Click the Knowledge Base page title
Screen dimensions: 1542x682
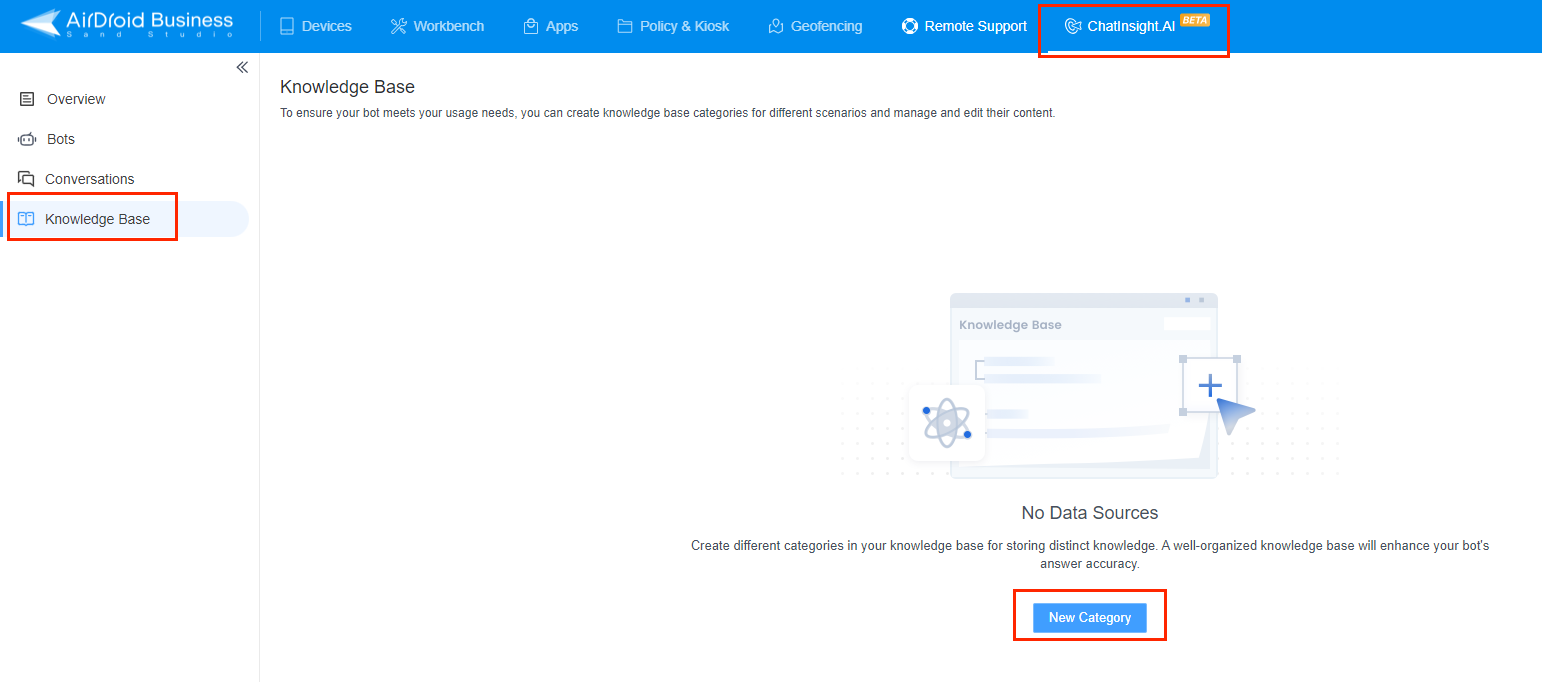(347, 87)
